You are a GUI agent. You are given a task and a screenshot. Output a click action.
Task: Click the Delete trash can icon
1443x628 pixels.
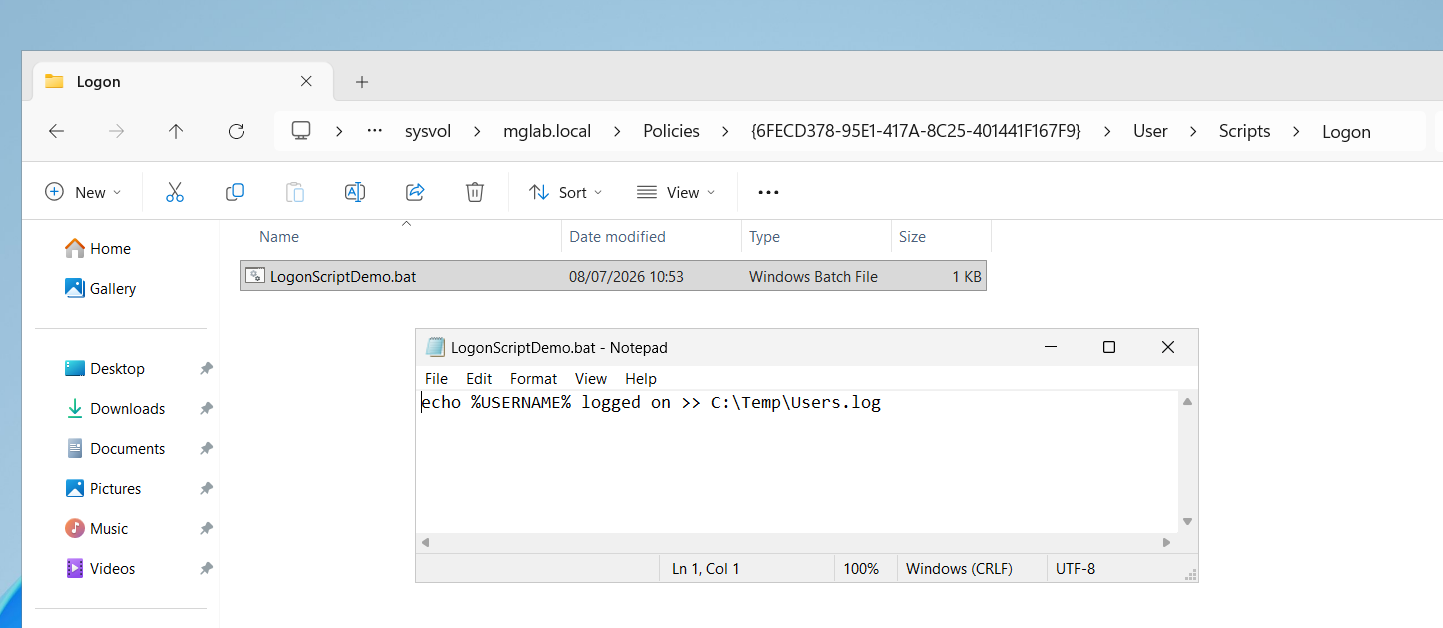coord(475,192)
